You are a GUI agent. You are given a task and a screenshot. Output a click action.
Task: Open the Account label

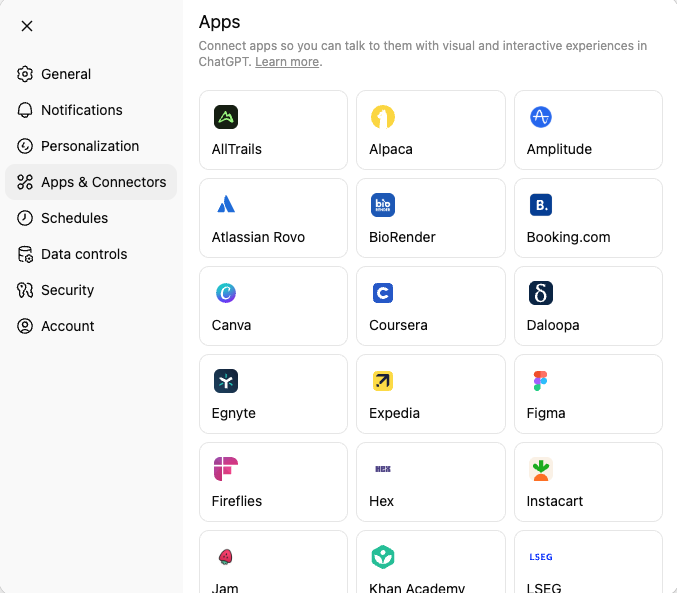[67, 326]
